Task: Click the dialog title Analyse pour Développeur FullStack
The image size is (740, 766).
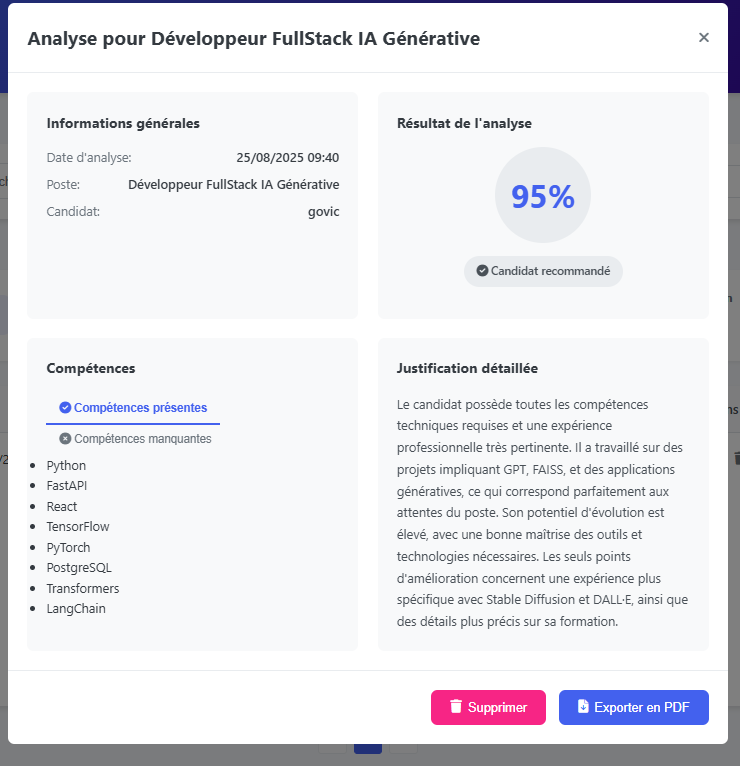Action: (253, 39)
